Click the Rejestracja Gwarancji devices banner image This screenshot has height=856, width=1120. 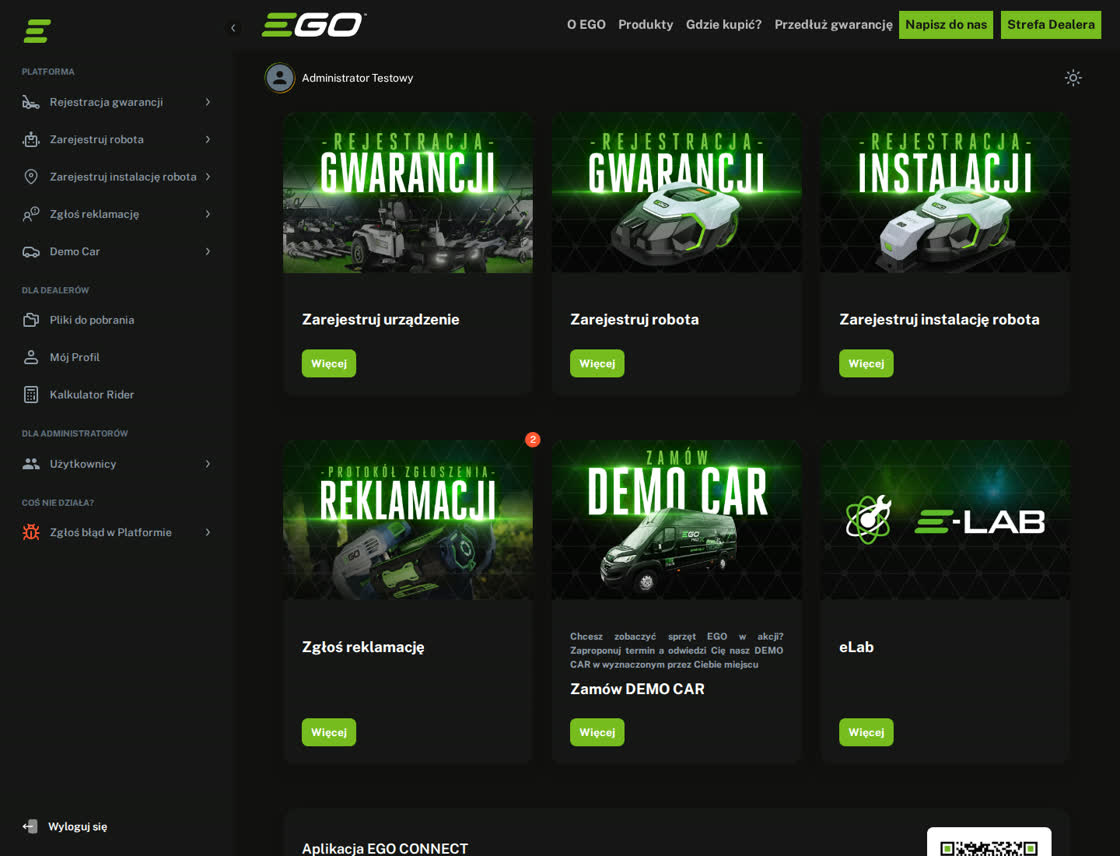click(x=408, y=193)
